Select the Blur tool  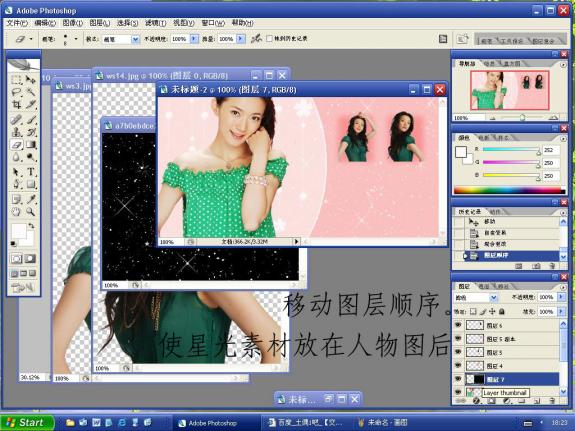tap(17, 157)
